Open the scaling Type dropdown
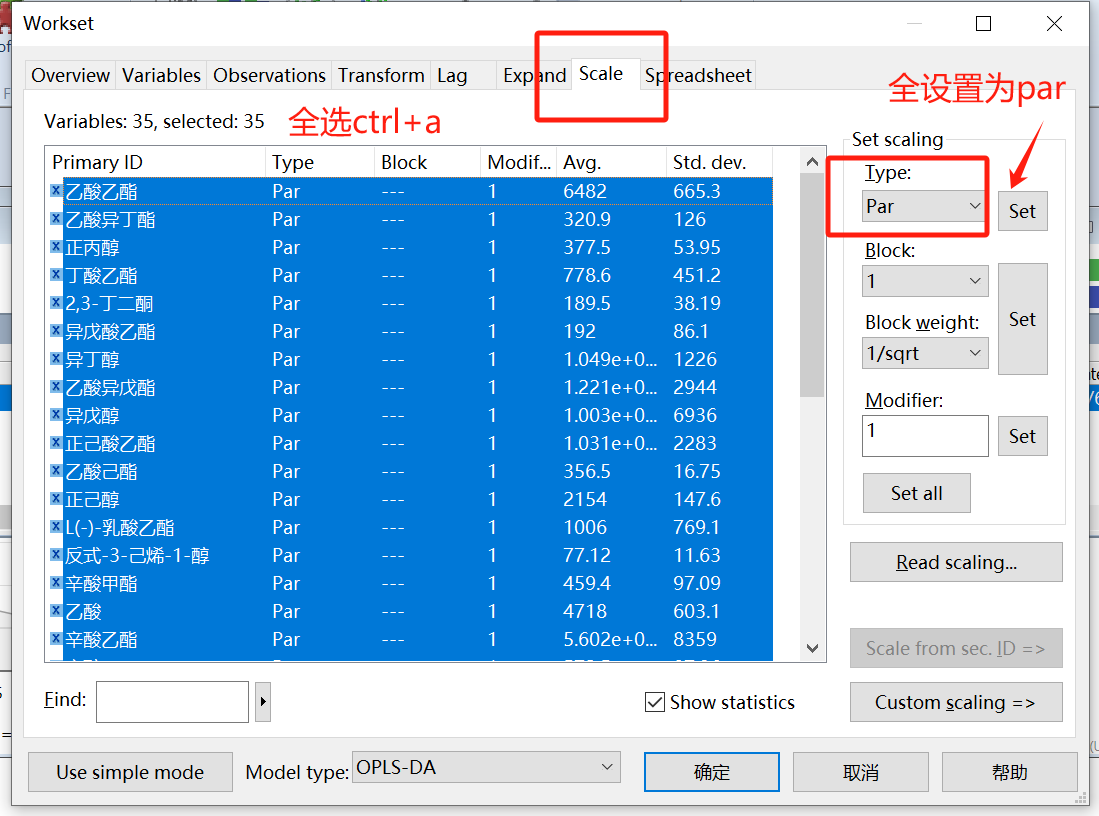This screenshot has height=816, width=1099. [924, 206]
